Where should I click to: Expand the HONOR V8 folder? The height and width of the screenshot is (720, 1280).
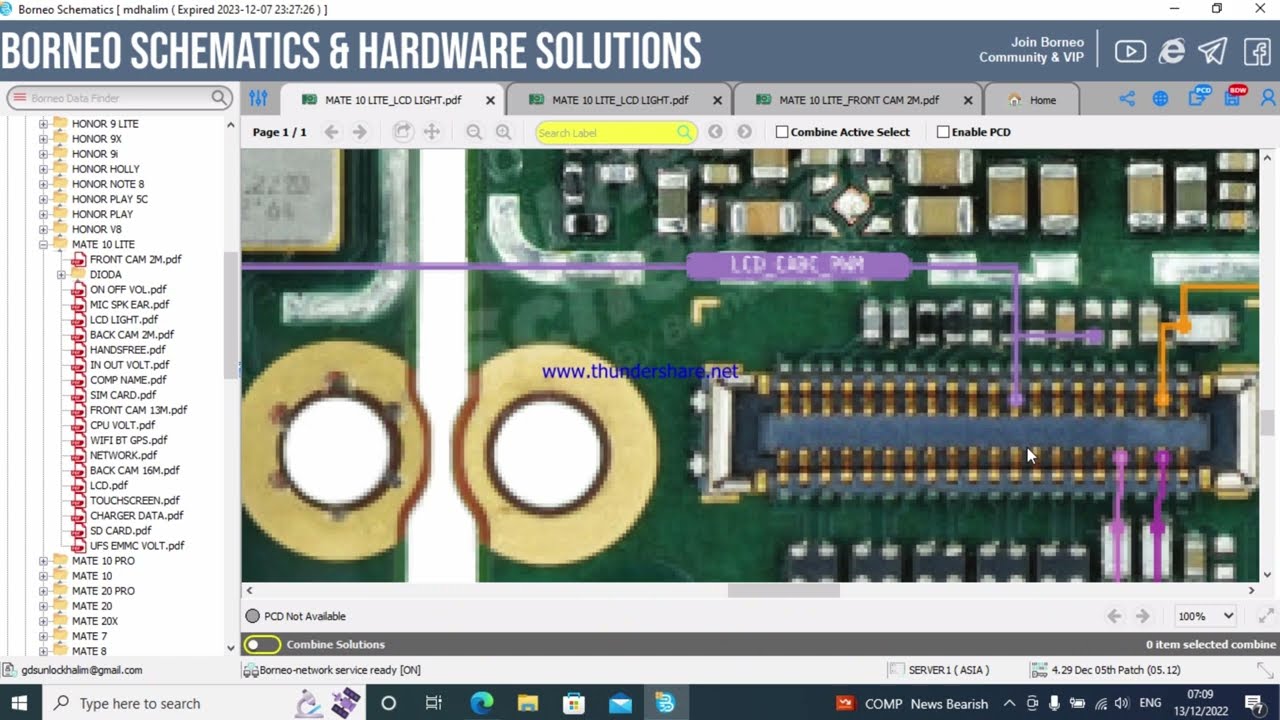[43, 230]
